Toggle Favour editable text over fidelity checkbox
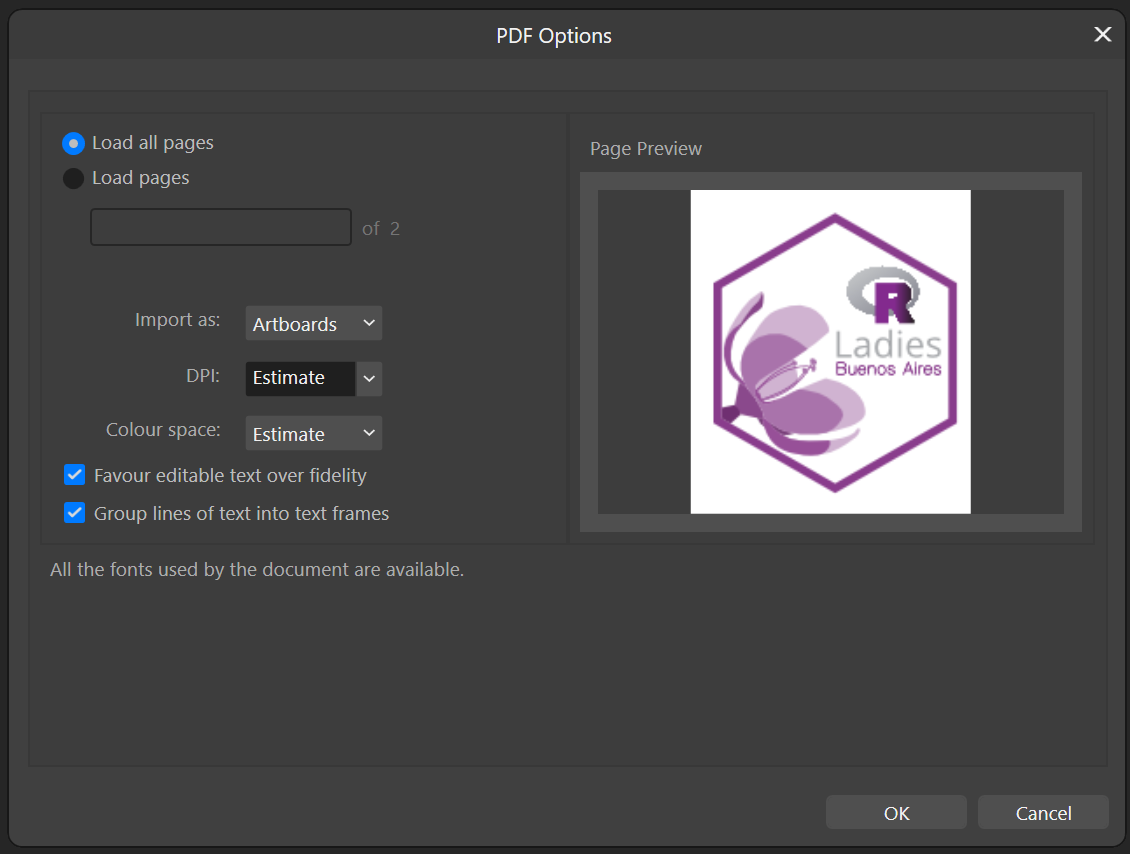 point(75,475)
